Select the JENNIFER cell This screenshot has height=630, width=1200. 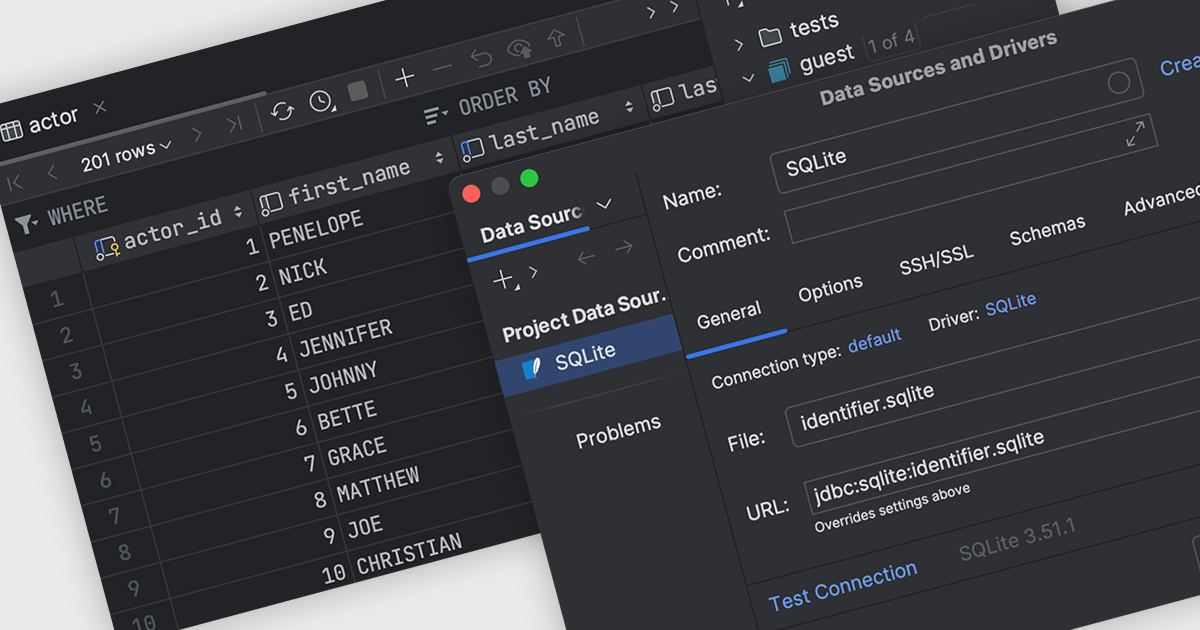point(345,340)
